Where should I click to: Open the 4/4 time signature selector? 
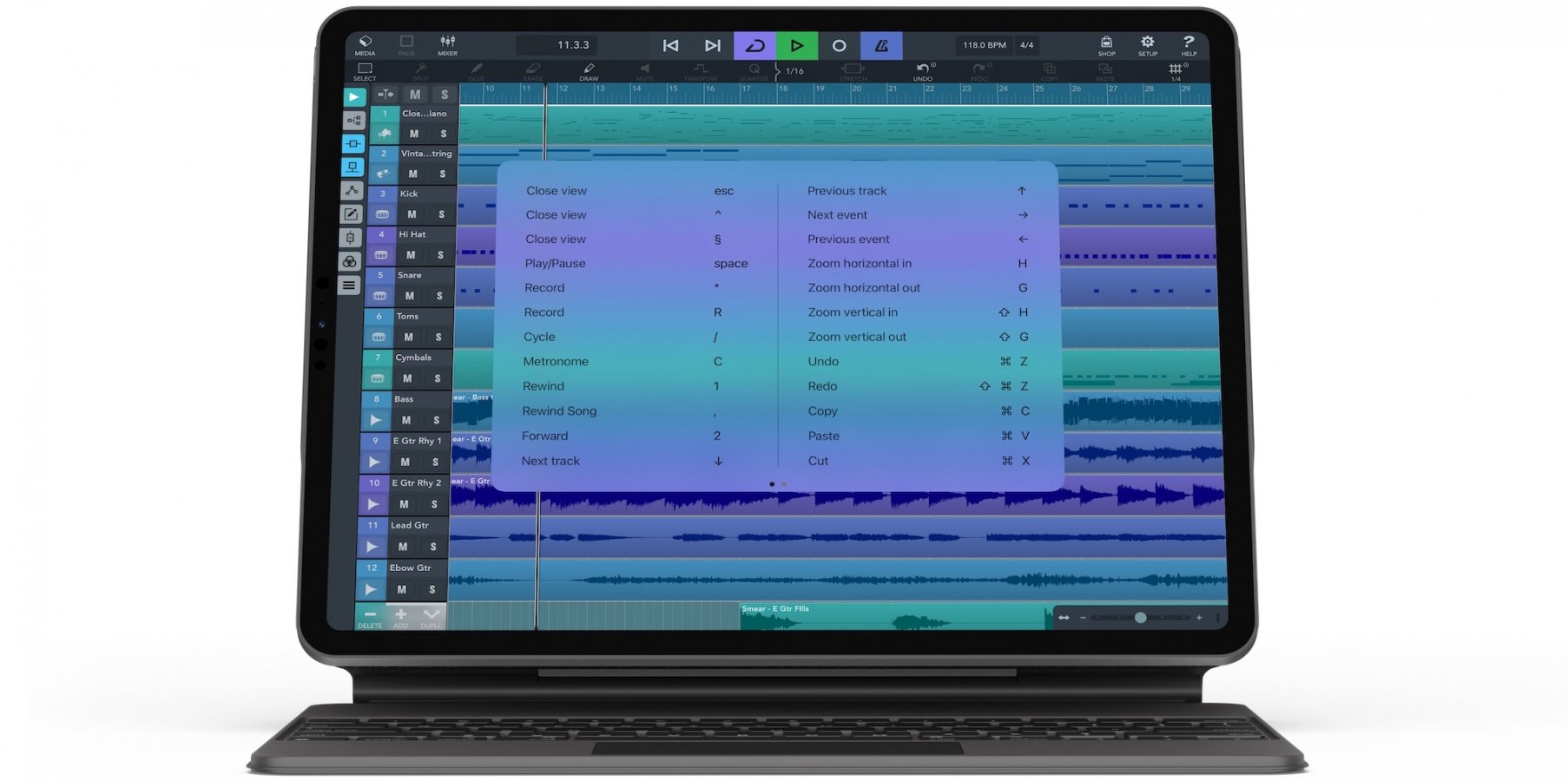pyautogui.click(x=1026, y=45)
